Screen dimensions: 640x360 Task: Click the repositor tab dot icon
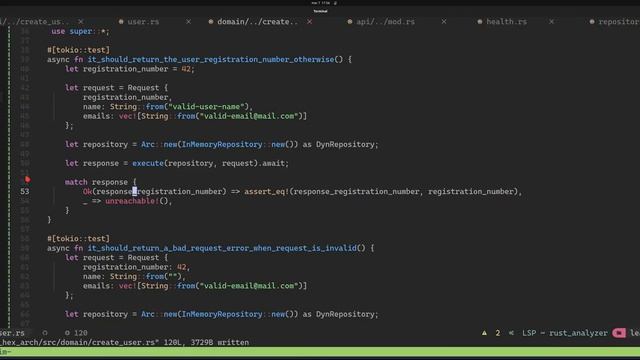[x=592, y=22]
